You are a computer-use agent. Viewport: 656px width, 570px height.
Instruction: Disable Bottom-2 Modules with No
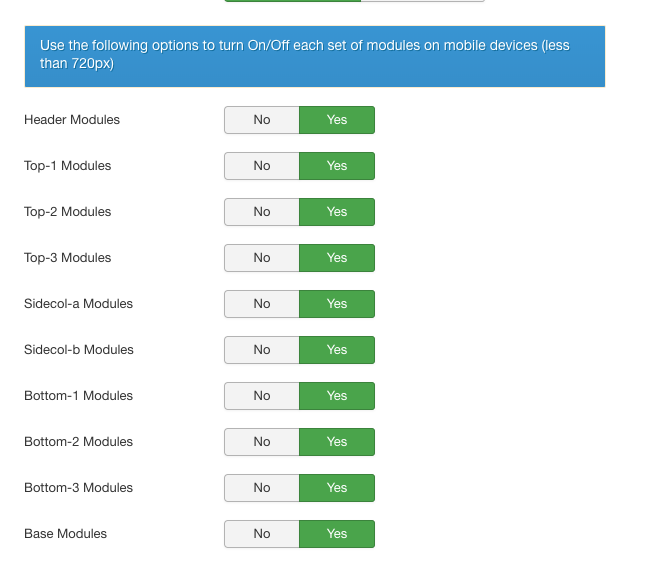point(262,442)
